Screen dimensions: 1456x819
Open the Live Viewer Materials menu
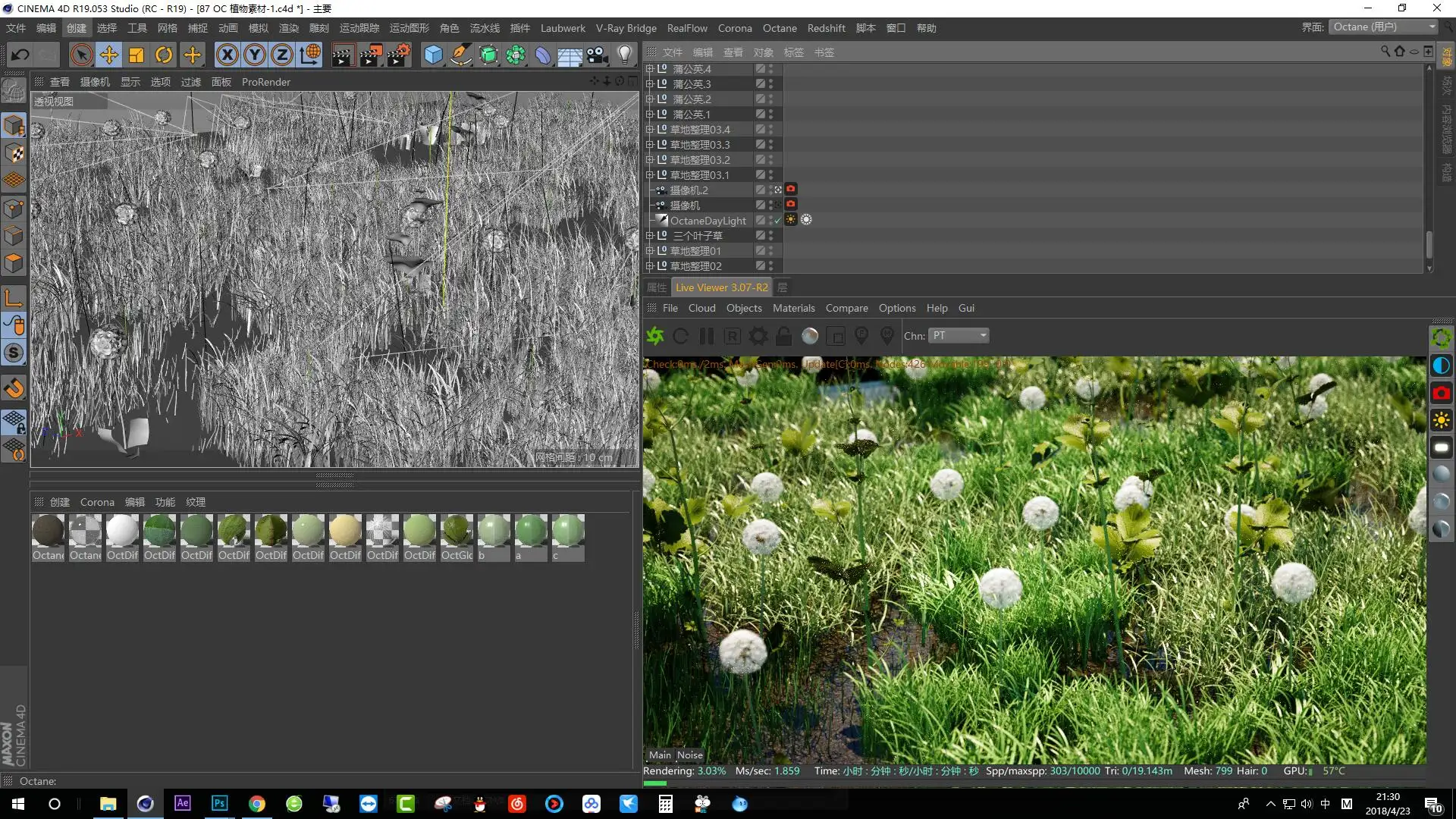point(793,308)
